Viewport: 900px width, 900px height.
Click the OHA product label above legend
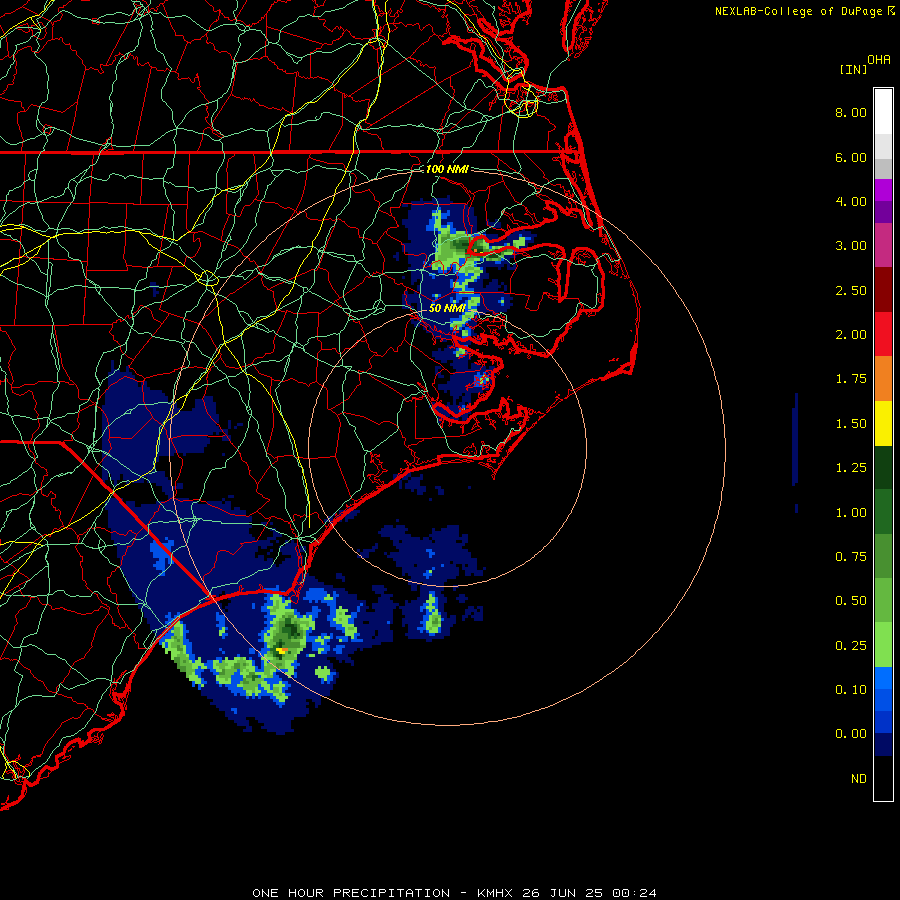[879, 60]
